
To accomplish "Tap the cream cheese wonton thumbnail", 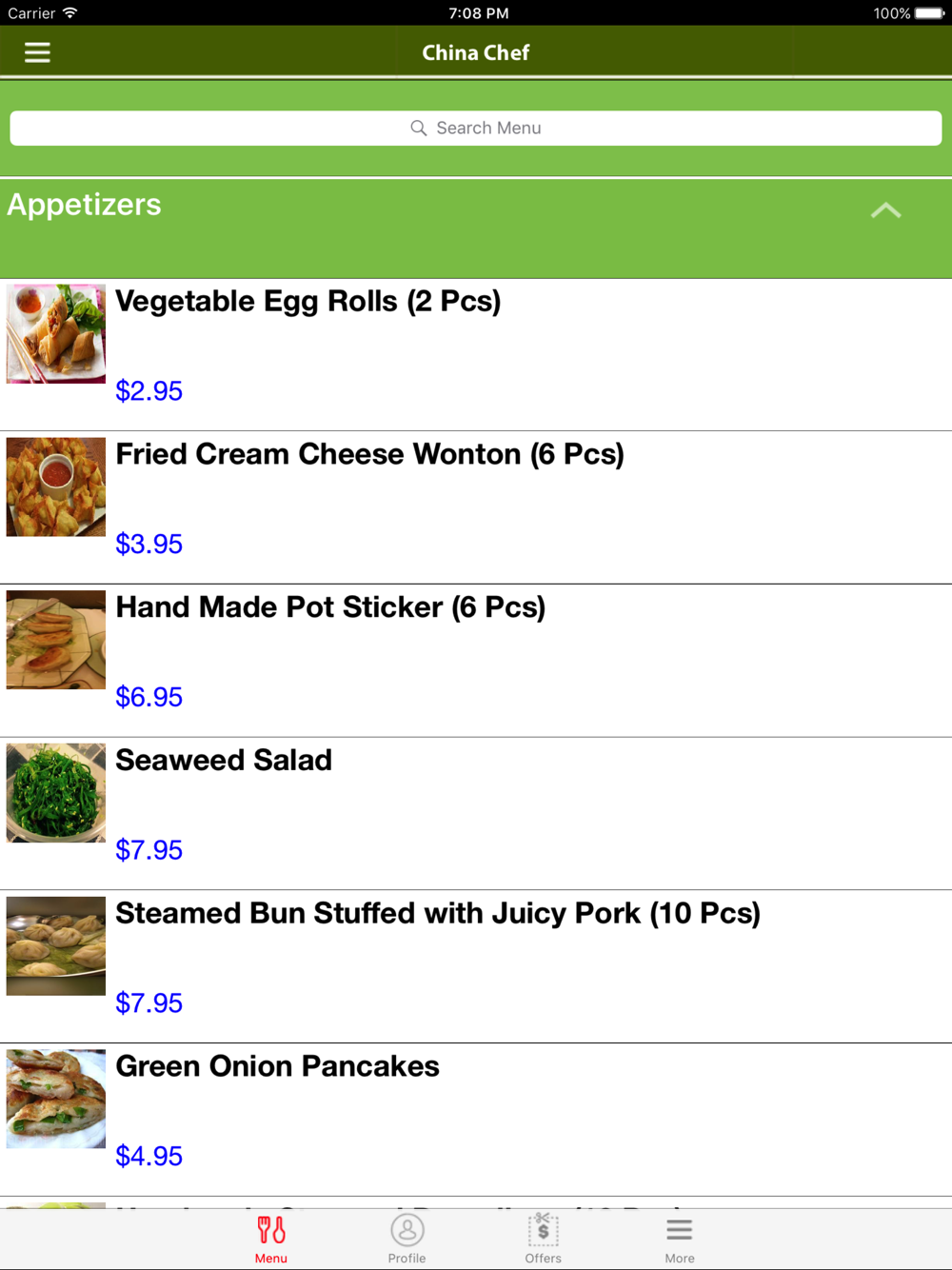I will click(56, 487).
